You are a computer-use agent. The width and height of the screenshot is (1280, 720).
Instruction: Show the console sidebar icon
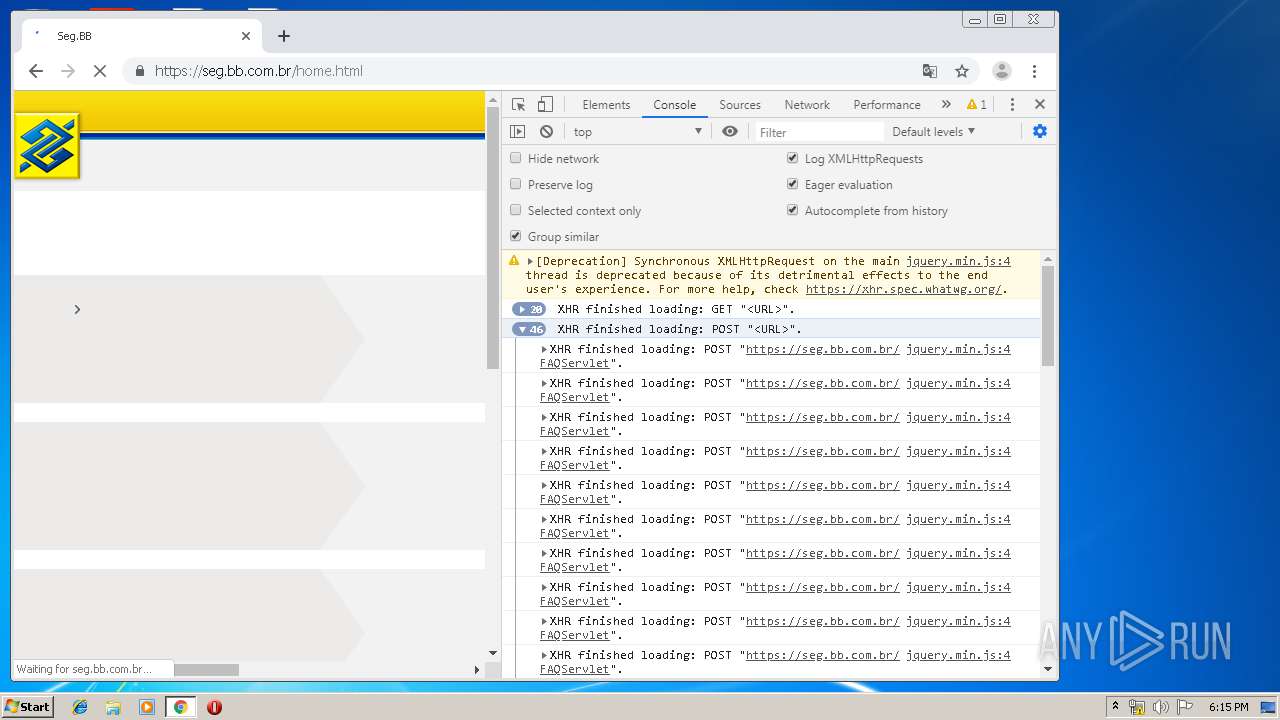(517, 131)
